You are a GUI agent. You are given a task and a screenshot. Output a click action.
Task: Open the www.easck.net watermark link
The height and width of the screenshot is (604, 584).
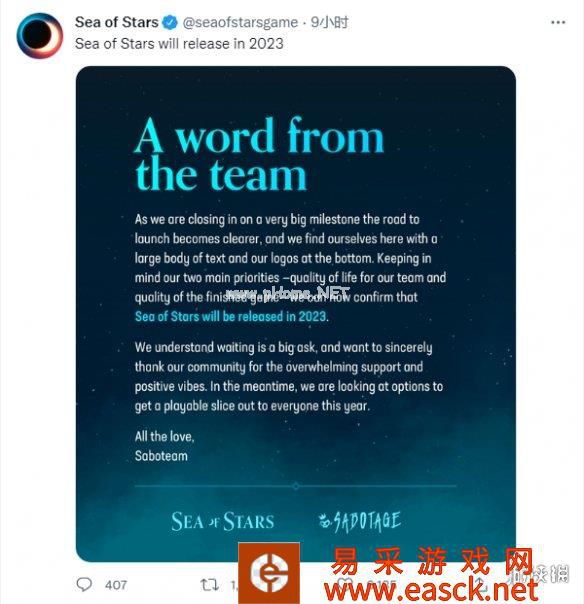[431, 589]
